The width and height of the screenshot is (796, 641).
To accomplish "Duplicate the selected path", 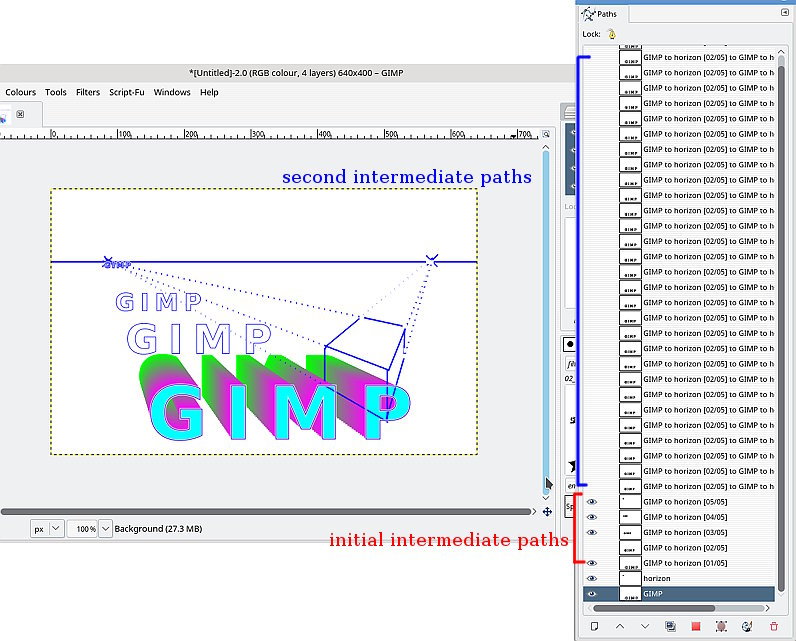I will [670, 626].
